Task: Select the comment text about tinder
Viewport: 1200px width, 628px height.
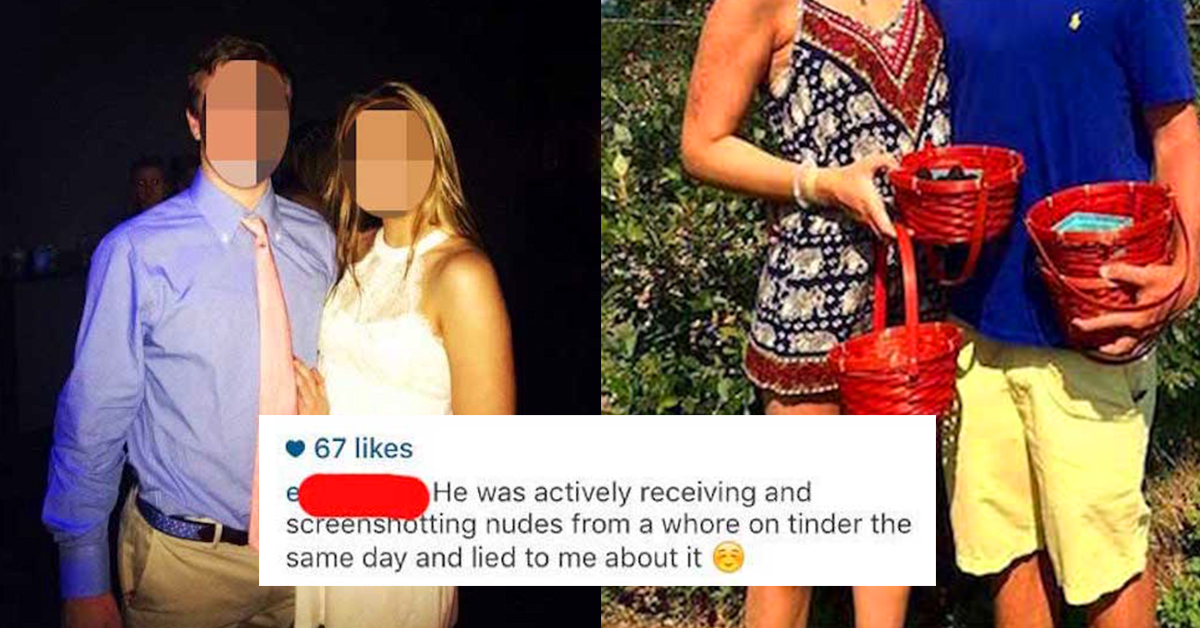Action: [598, 526]
